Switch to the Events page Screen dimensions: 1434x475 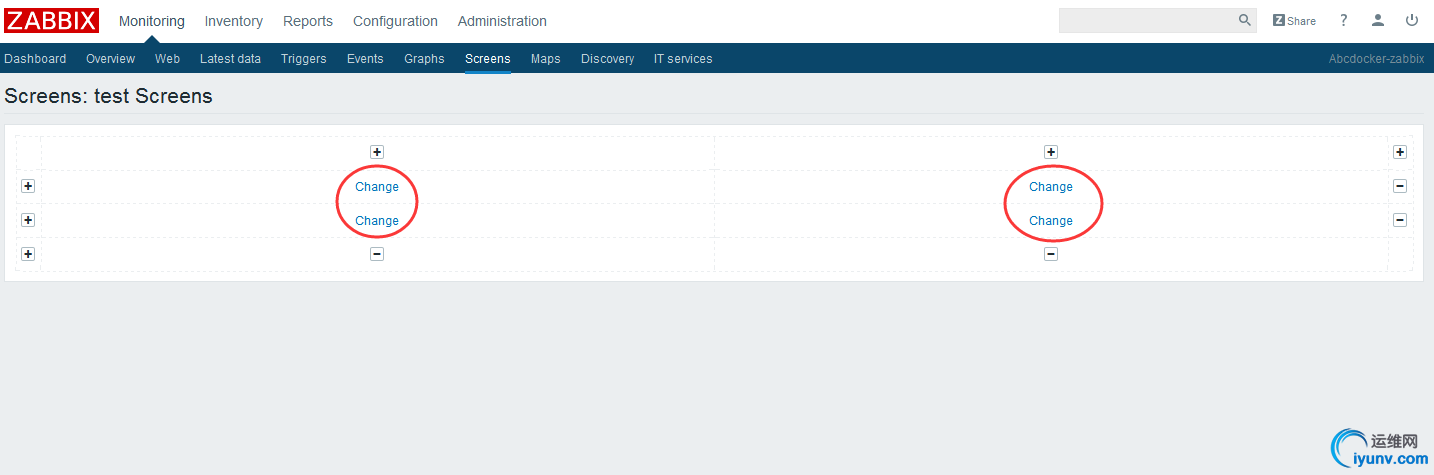tap(365, 59)
